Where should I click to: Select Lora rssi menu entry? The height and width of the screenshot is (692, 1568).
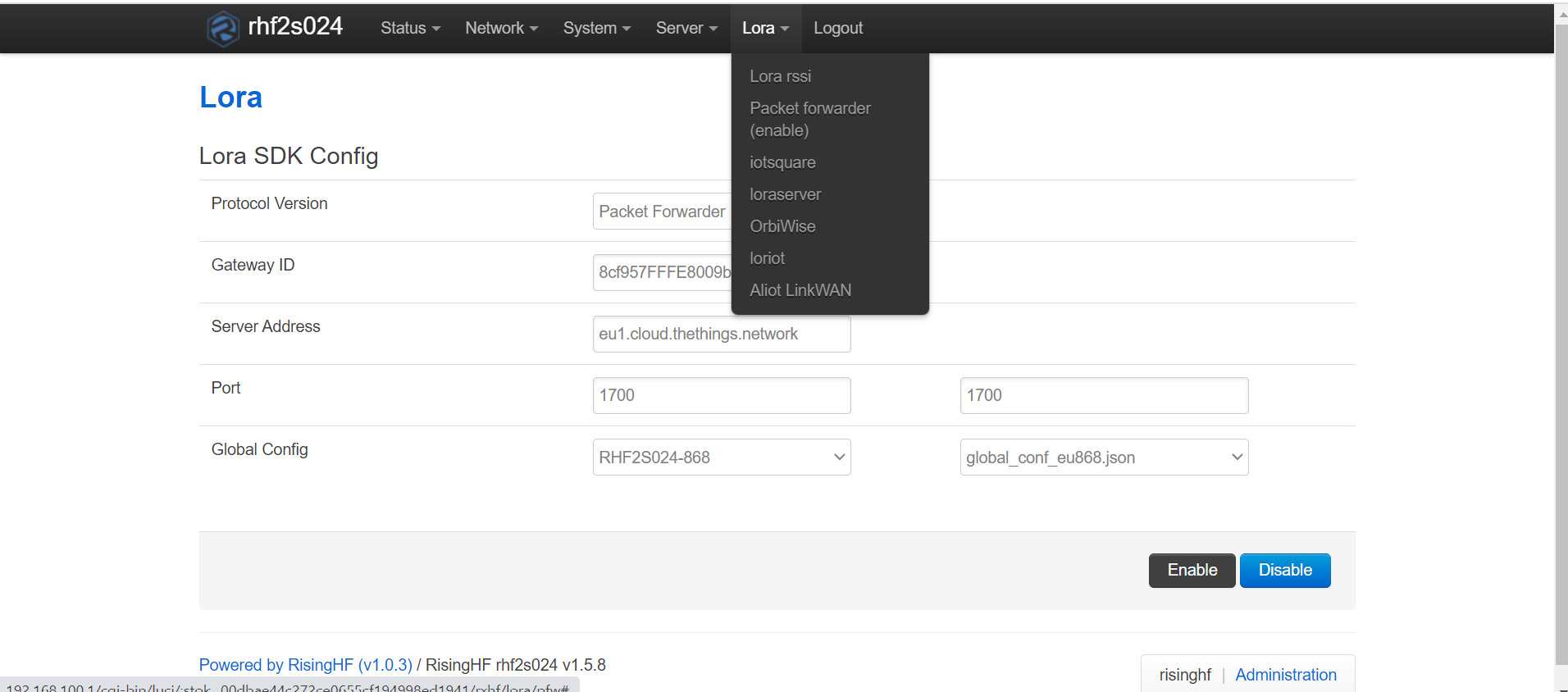[x=780, y=76]
